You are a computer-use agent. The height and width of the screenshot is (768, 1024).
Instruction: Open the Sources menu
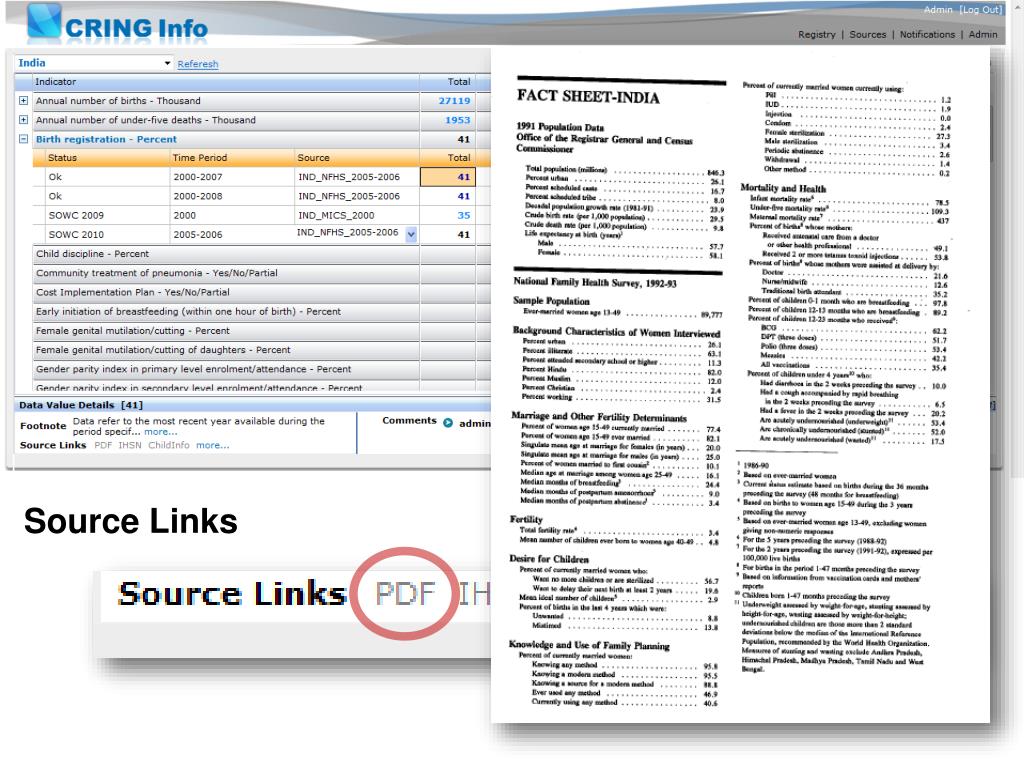(x=867, y=35)
